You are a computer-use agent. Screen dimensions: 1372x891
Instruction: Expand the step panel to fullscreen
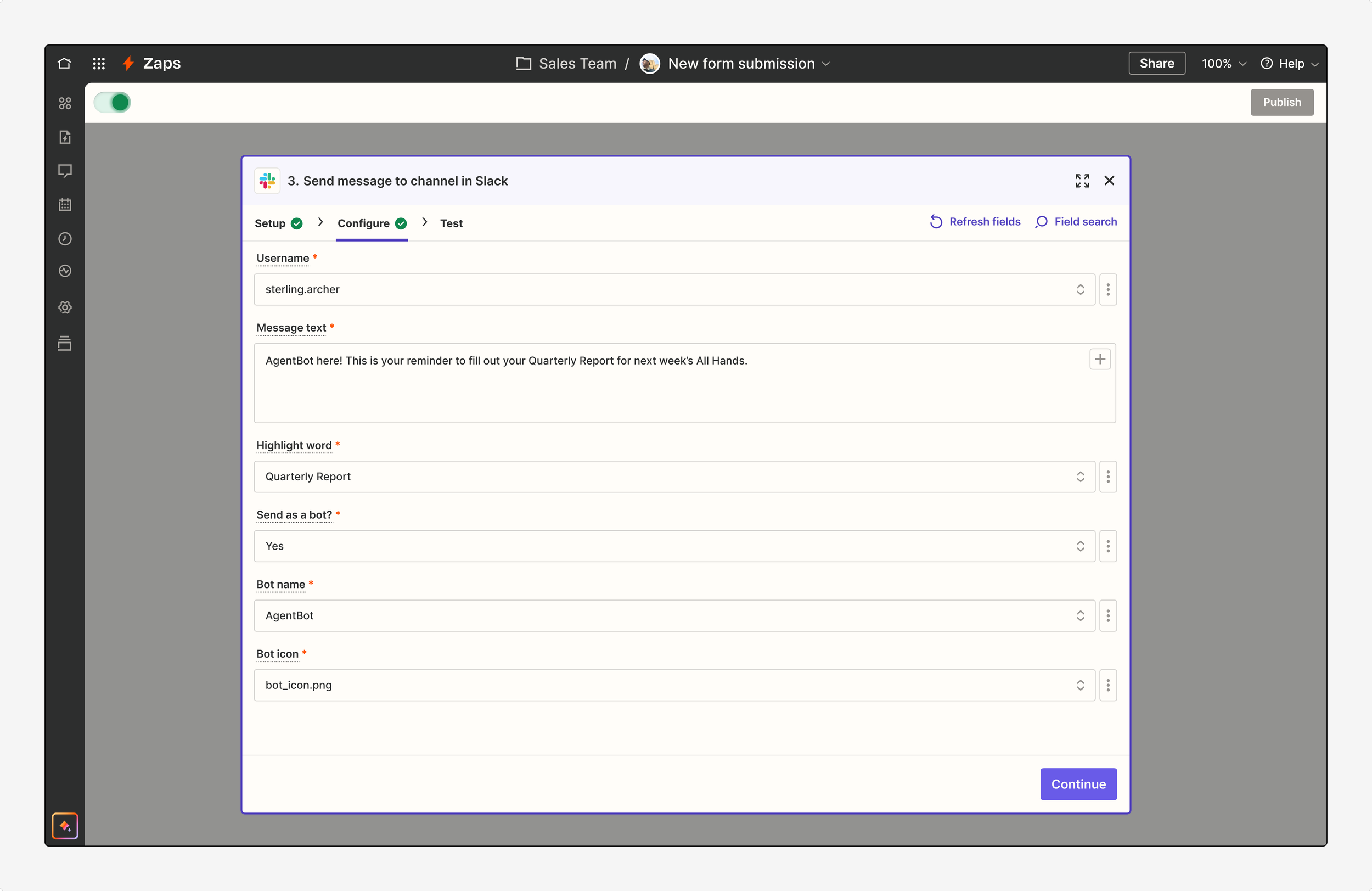[x=1082, y=181]
